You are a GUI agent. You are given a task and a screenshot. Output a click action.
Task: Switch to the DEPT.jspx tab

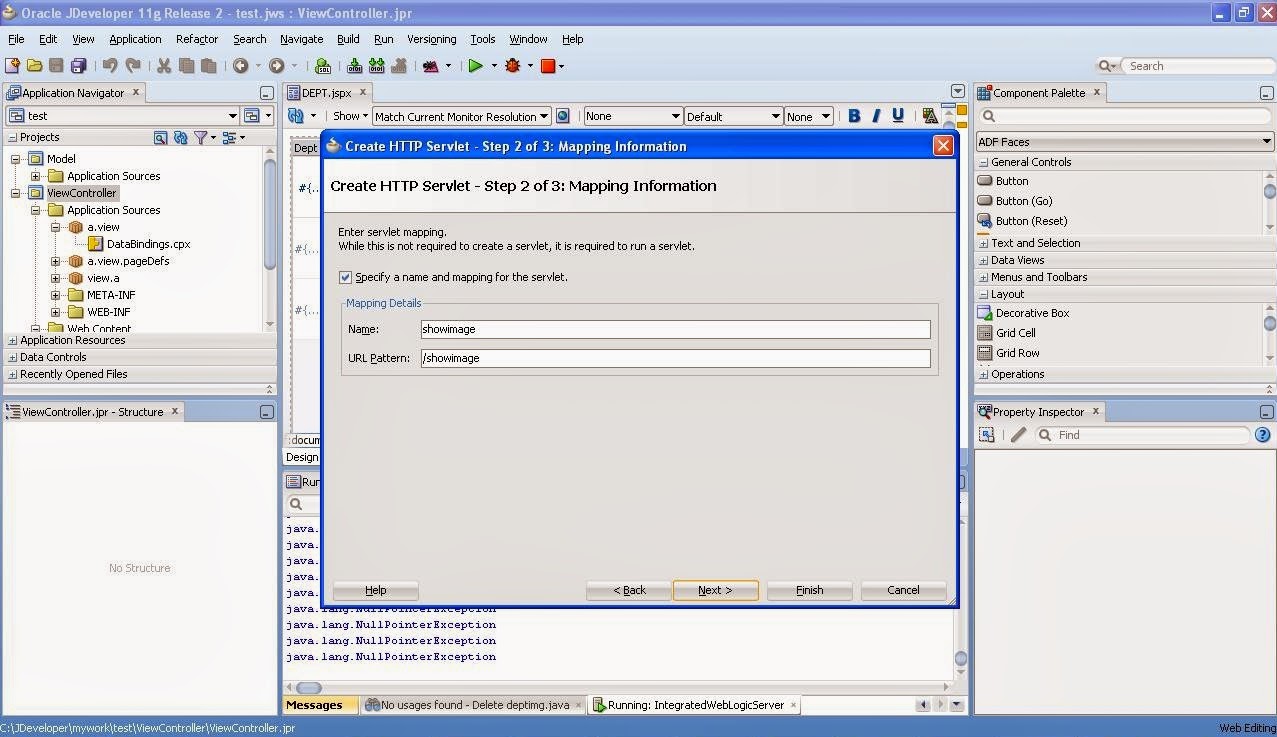tap(326, 92)
